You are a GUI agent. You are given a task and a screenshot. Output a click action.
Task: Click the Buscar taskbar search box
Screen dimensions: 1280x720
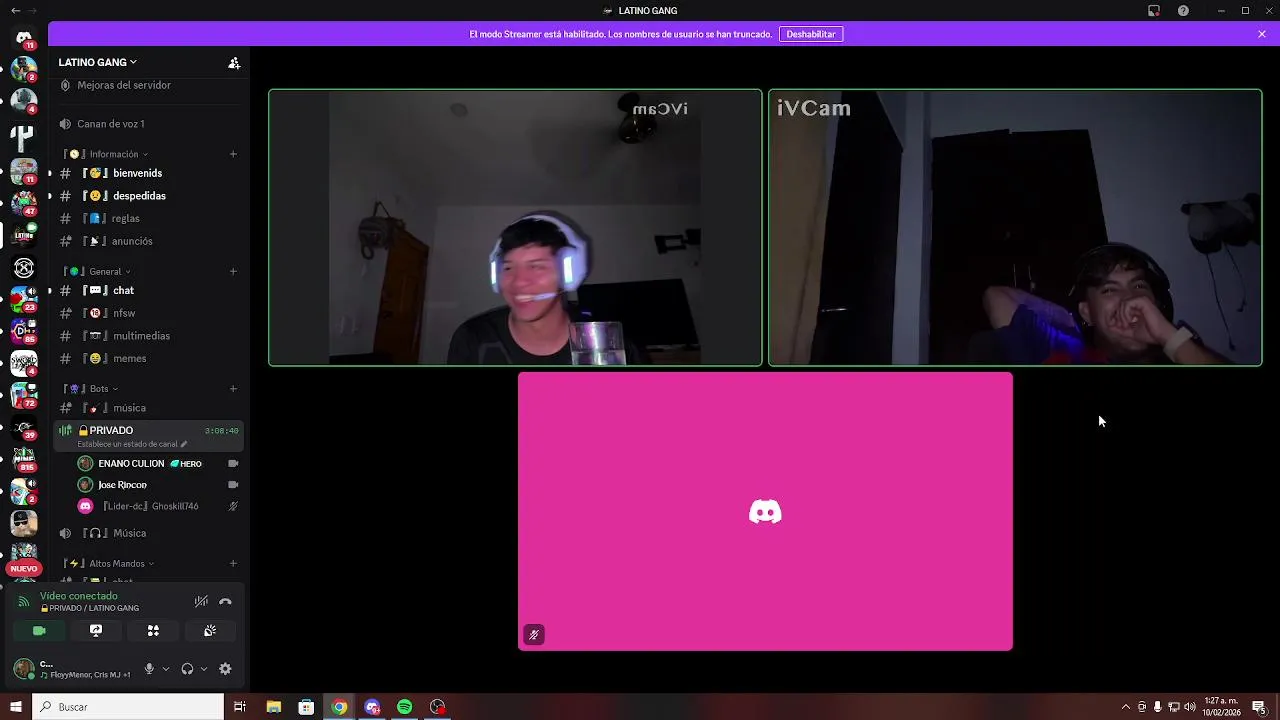(128, 707)
